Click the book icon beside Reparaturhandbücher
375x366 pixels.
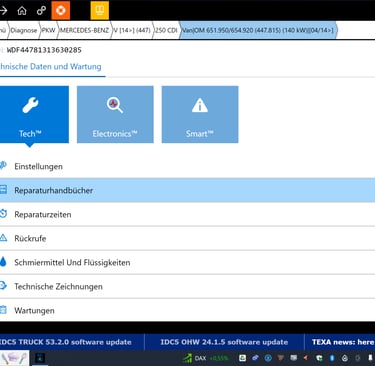point(3,190)
